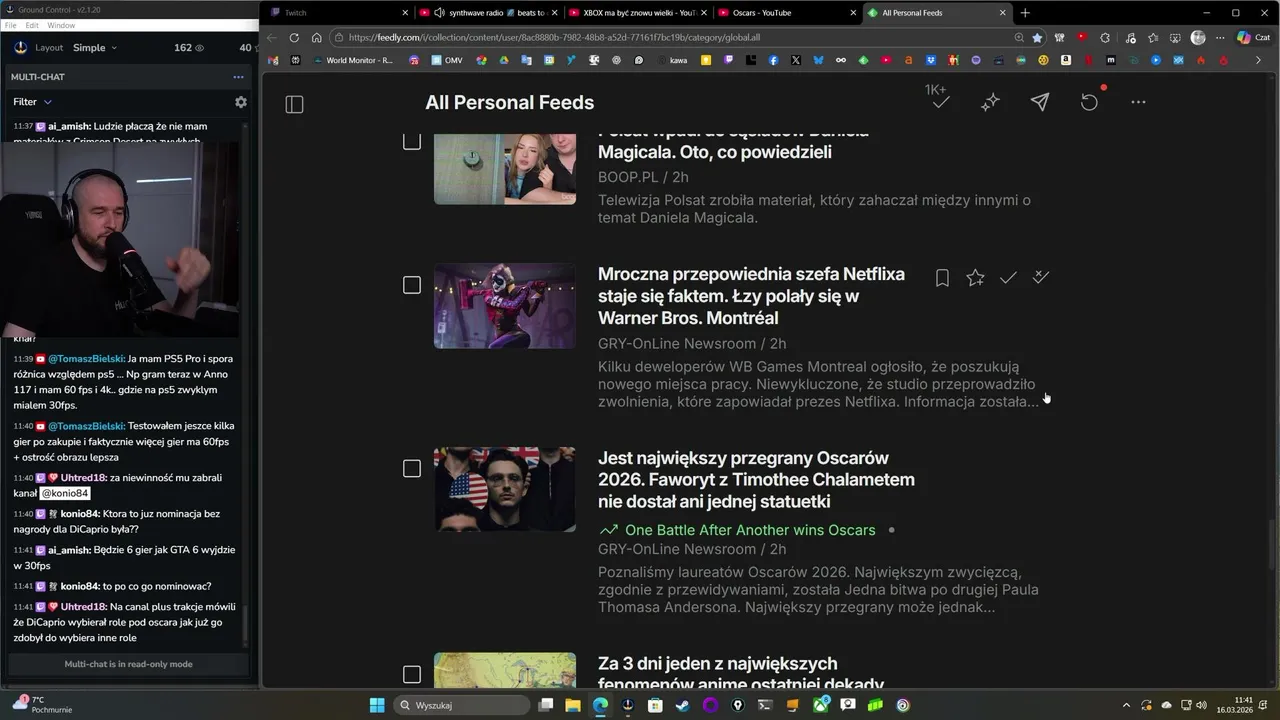Image resolution: width=1280 pixels, height=720 pixels.
Task: Open the Feedly AI sparkle icon
Action: (x=990, y=102)
